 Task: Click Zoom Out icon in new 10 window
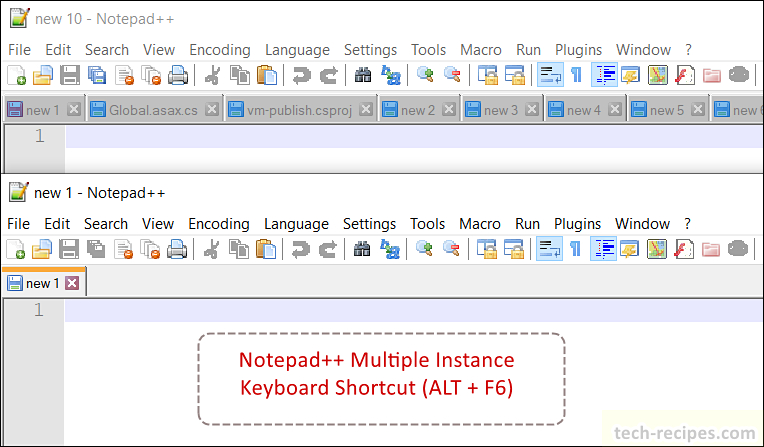(x=452, y=75)
